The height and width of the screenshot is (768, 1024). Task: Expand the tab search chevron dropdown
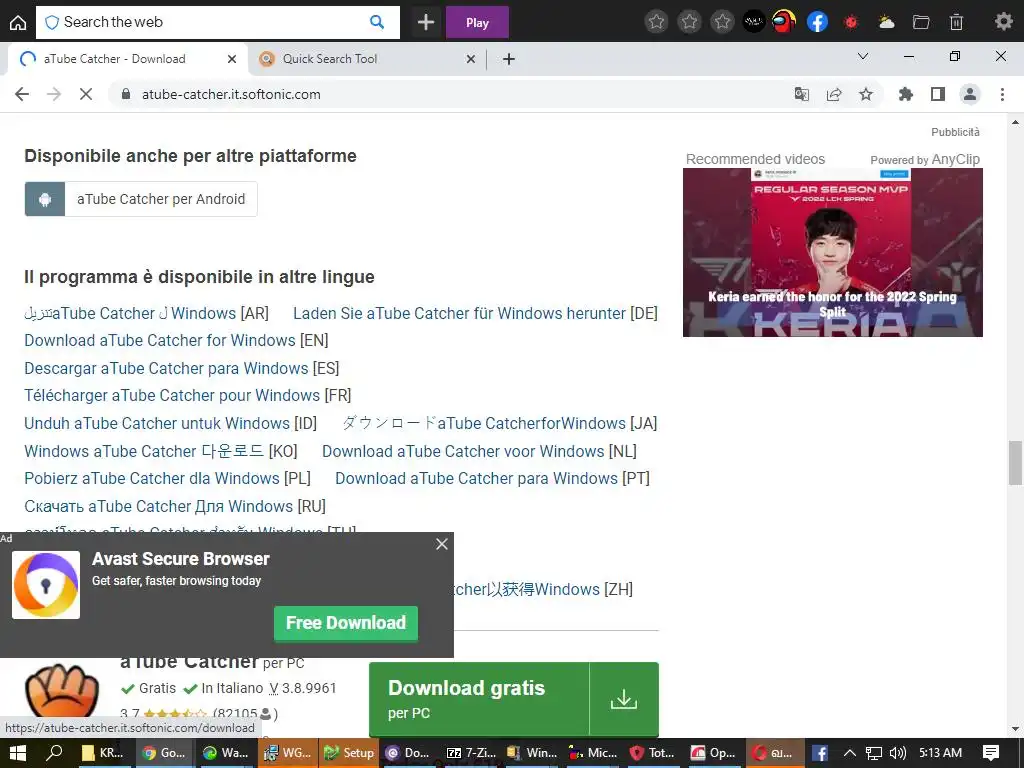863,56
